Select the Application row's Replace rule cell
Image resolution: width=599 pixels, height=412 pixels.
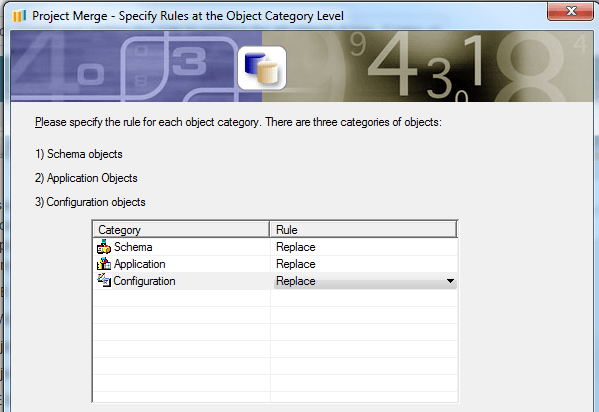point(364,264)
